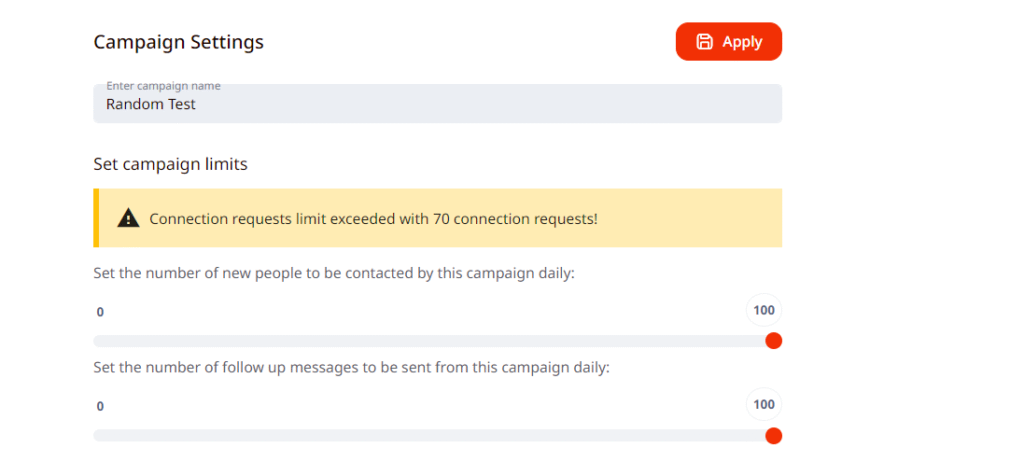Grab the new people daily slider handle
Viewport: 1024px width, 462px height.
[x=773, y=341]
